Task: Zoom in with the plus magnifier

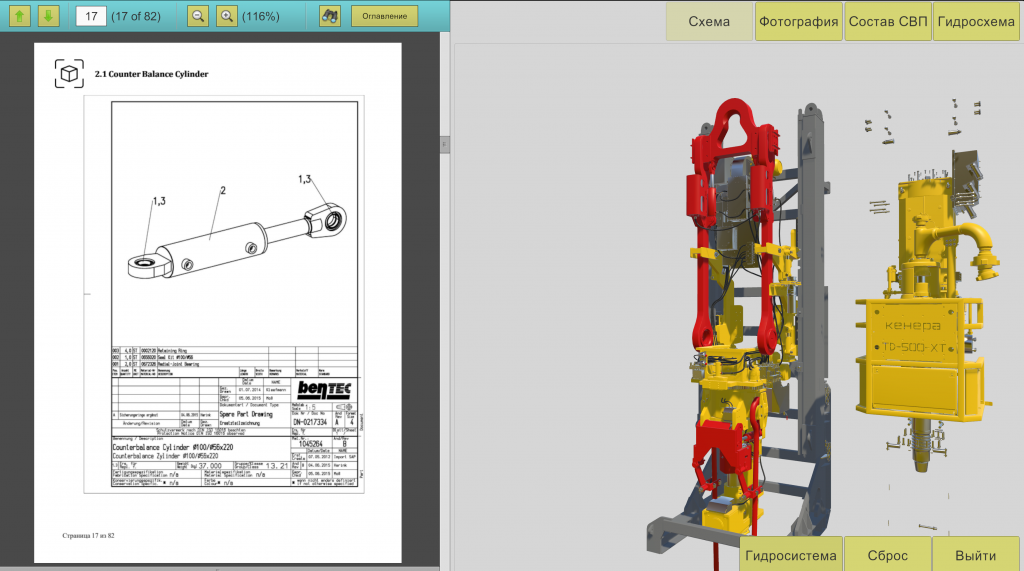Action: (227, 16)
